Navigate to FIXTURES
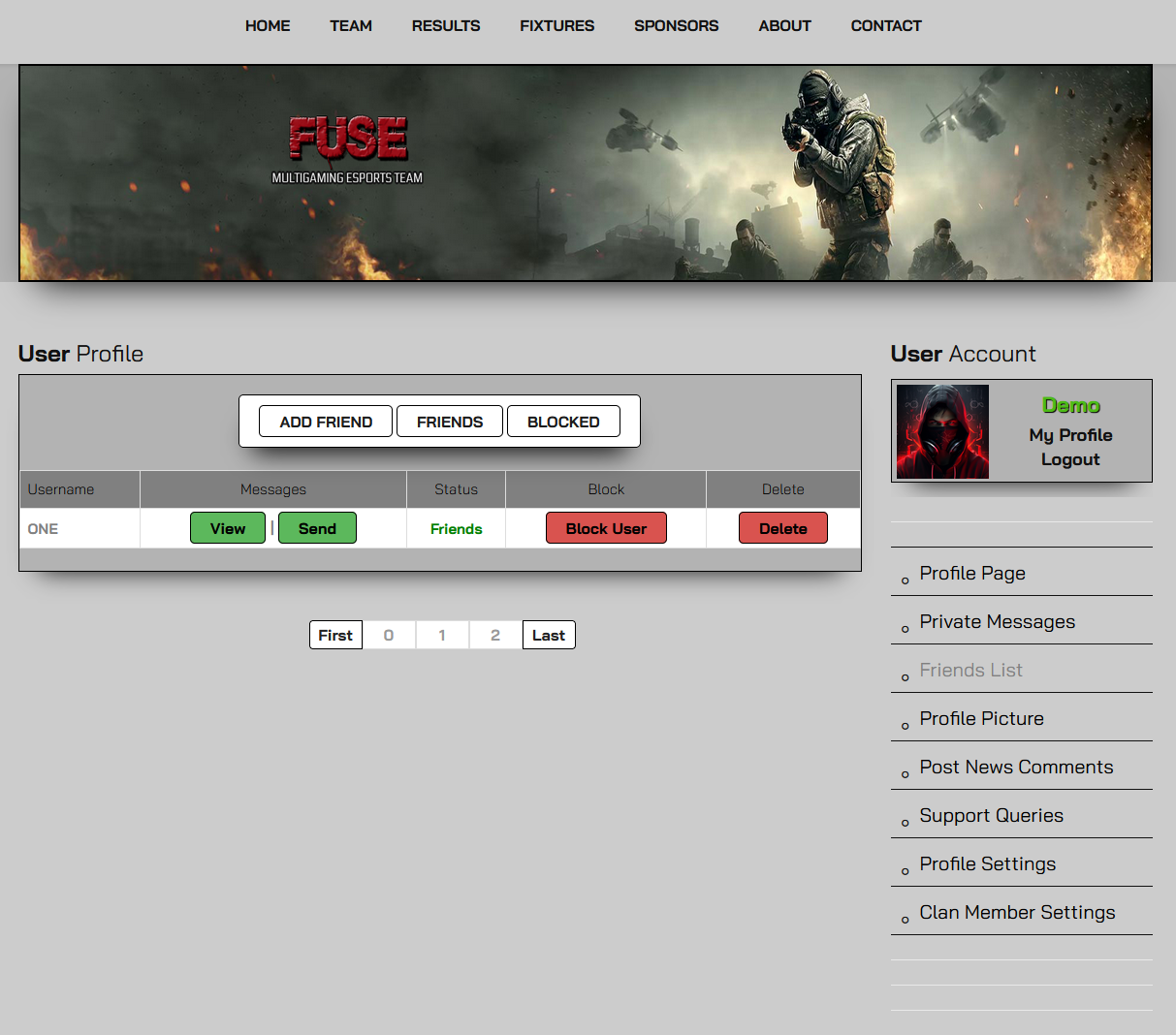 click(x=556, y=26)
